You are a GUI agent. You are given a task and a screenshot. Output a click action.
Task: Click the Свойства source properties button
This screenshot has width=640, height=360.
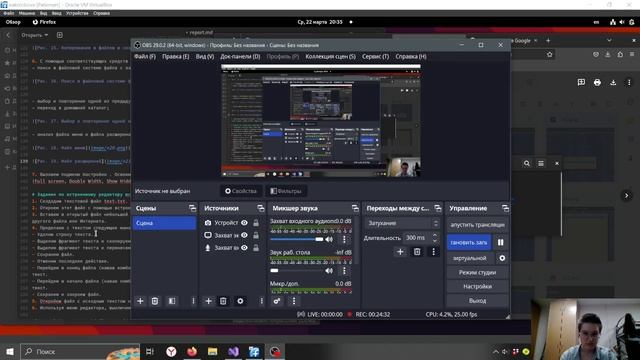pyautogui.click(x=241, y=191)
